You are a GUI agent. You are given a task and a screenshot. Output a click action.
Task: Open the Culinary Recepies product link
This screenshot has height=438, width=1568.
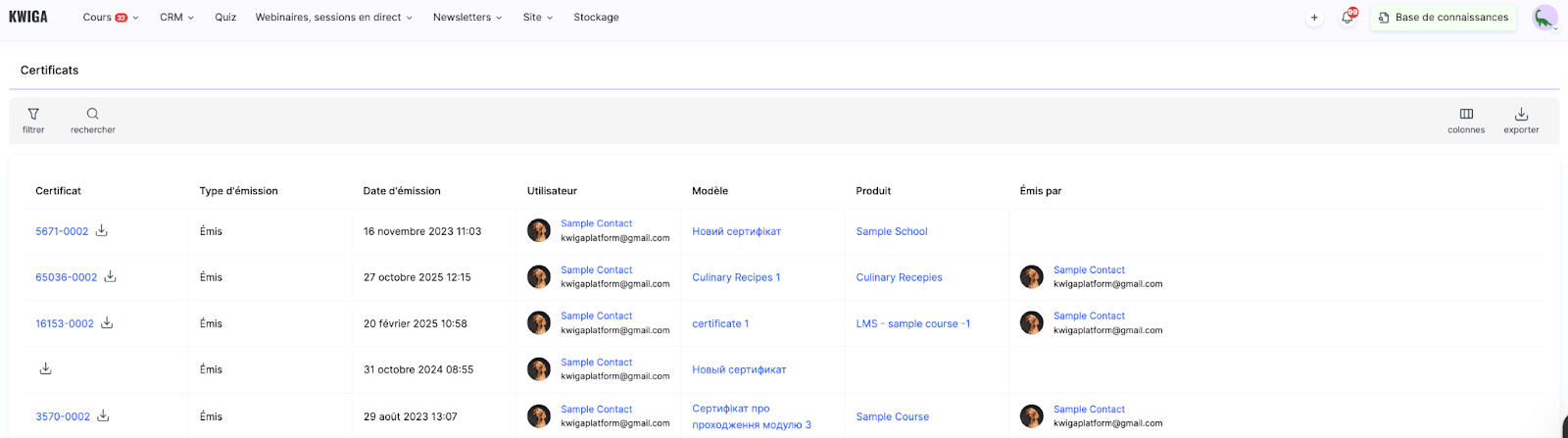(x=899, y=277)
